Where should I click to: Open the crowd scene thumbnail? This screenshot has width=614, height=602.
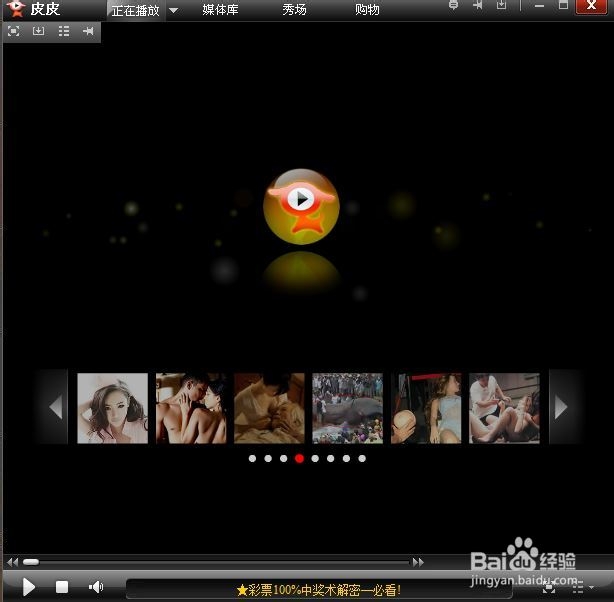pyautogui.click(x=348, y=408)
